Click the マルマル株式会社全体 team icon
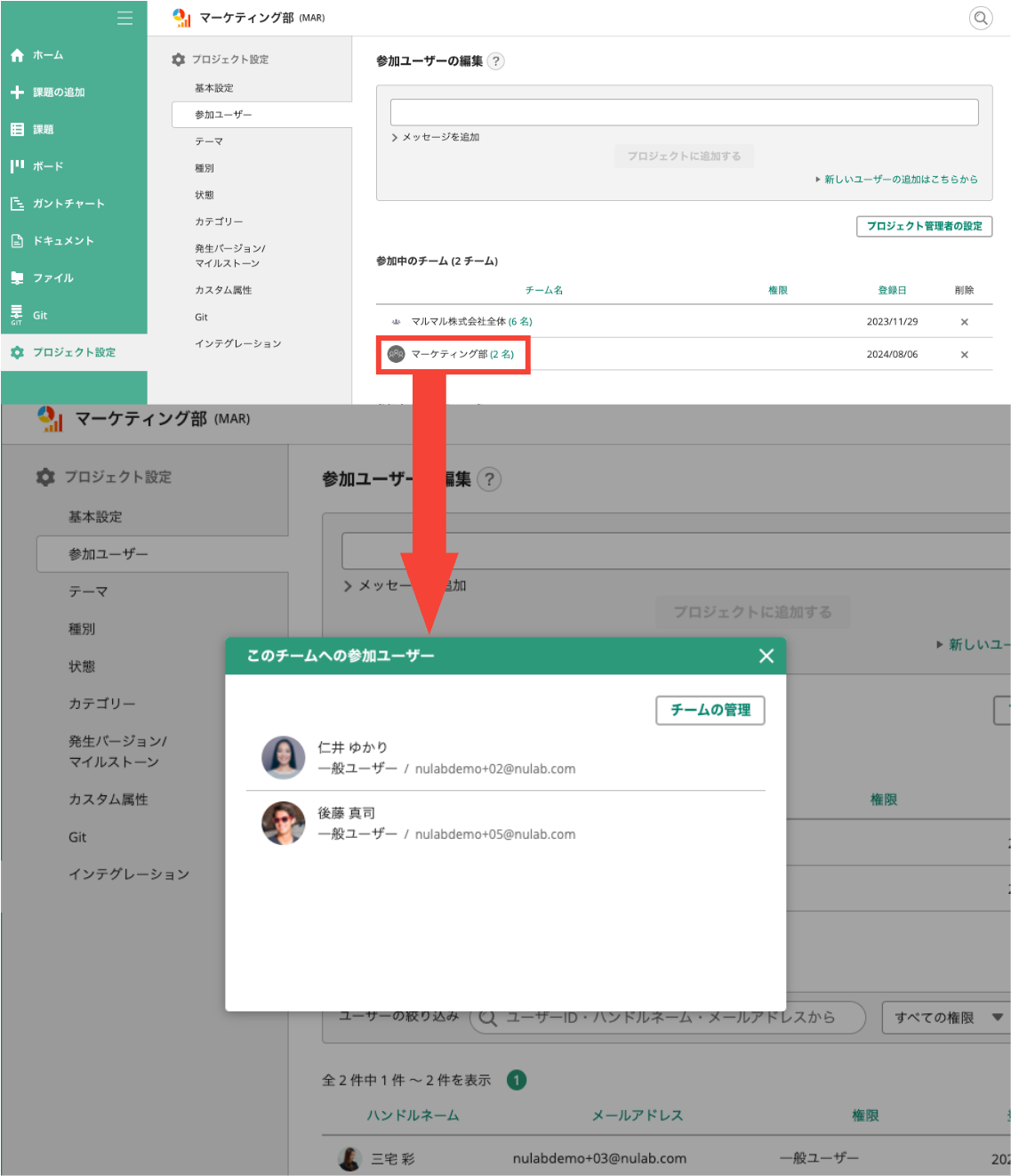Viewport: 1011px width, 1176px height. coord(397,322)
